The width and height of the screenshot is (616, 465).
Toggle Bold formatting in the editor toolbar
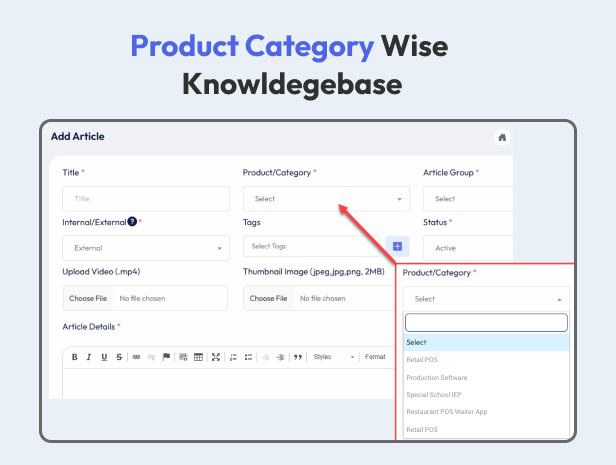click(75, 357)
